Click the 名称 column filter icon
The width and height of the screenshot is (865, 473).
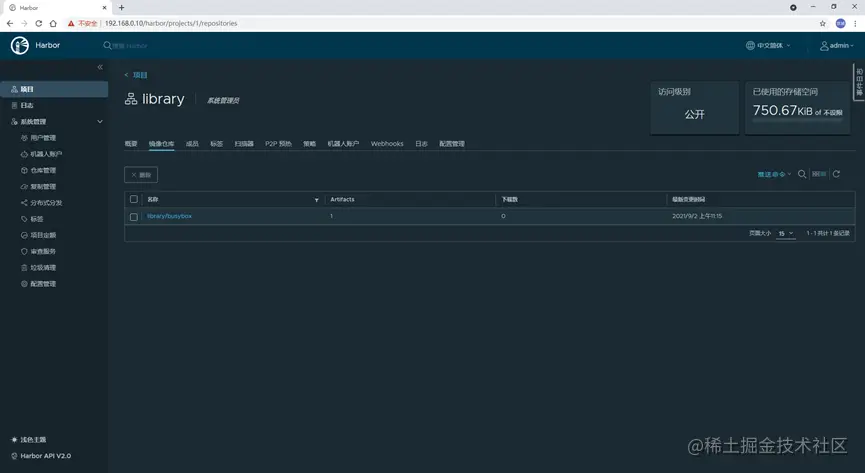tap(317, 200)
